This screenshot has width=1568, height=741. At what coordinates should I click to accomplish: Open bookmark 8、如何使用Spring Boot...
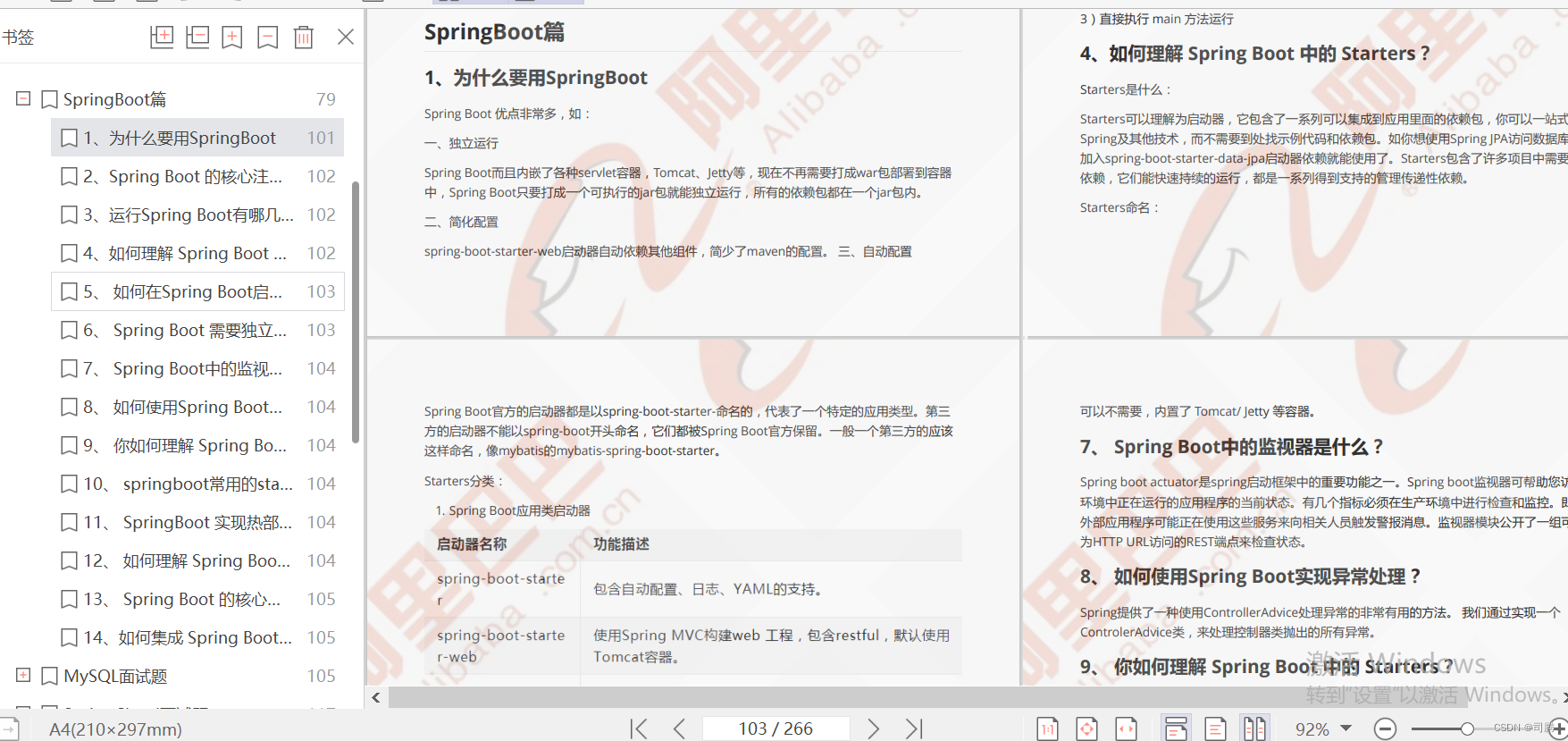click(x=197, y=407)
